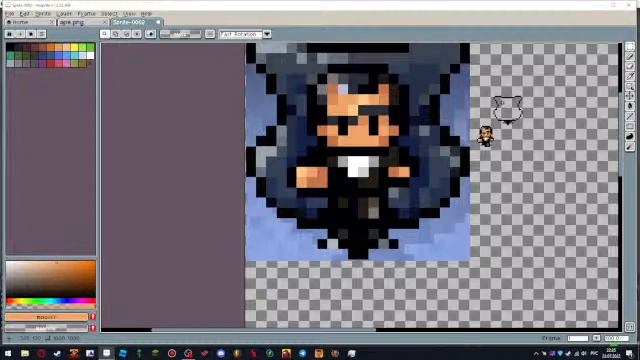Click background color warning icon
This screenshot has width=640, height=360.
click(x=93, y=328)
